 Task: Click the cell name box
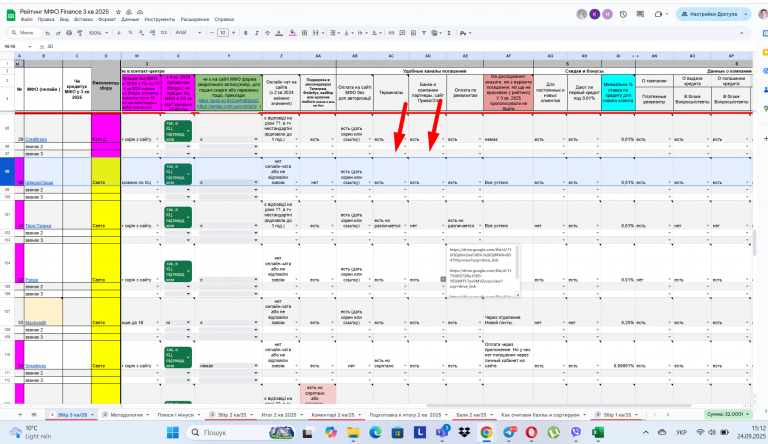pos(16,47)
